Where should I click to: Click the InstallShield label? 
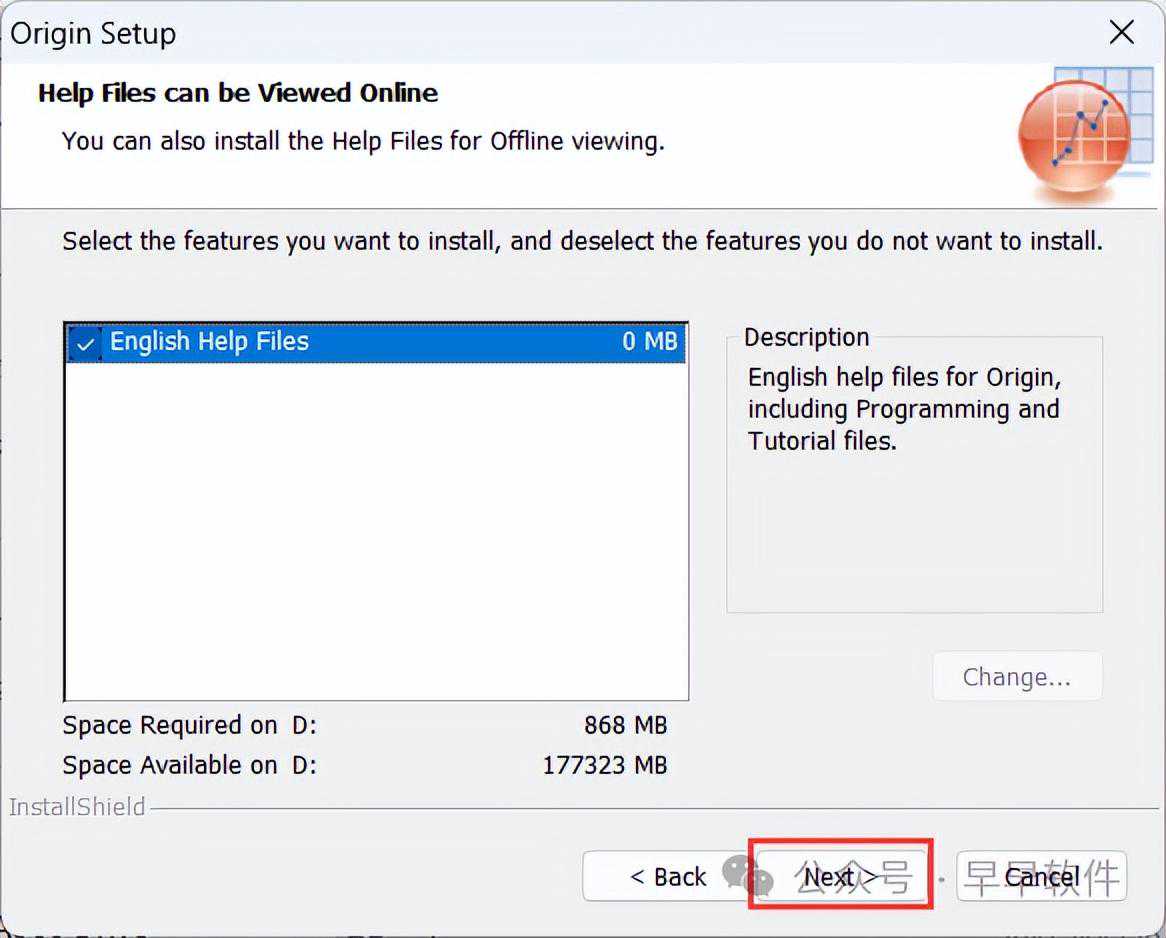(77, 807)
